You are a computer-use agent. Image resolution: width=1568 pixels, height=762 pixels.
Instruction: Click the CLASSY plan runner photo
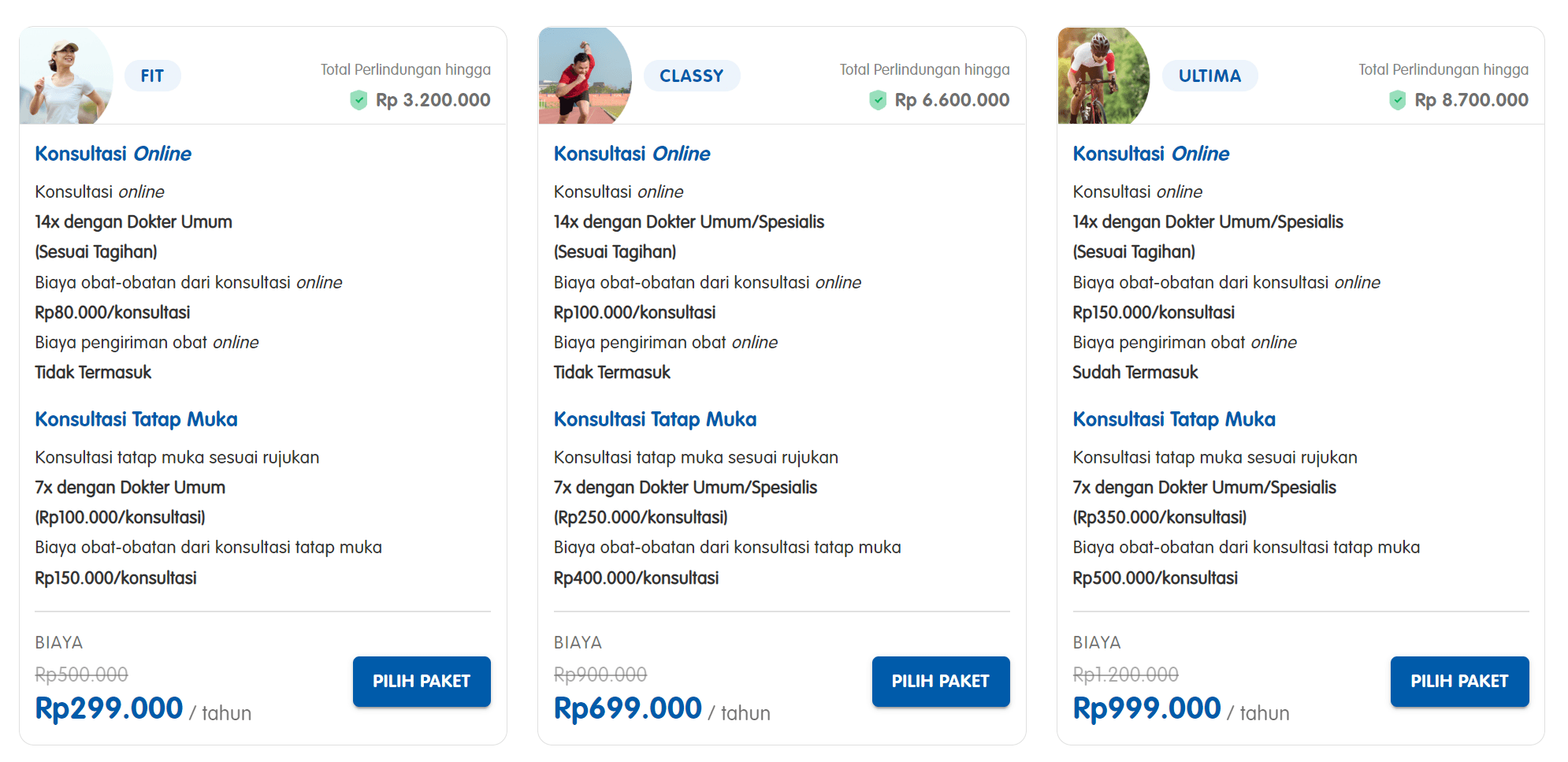coord(585,76)
